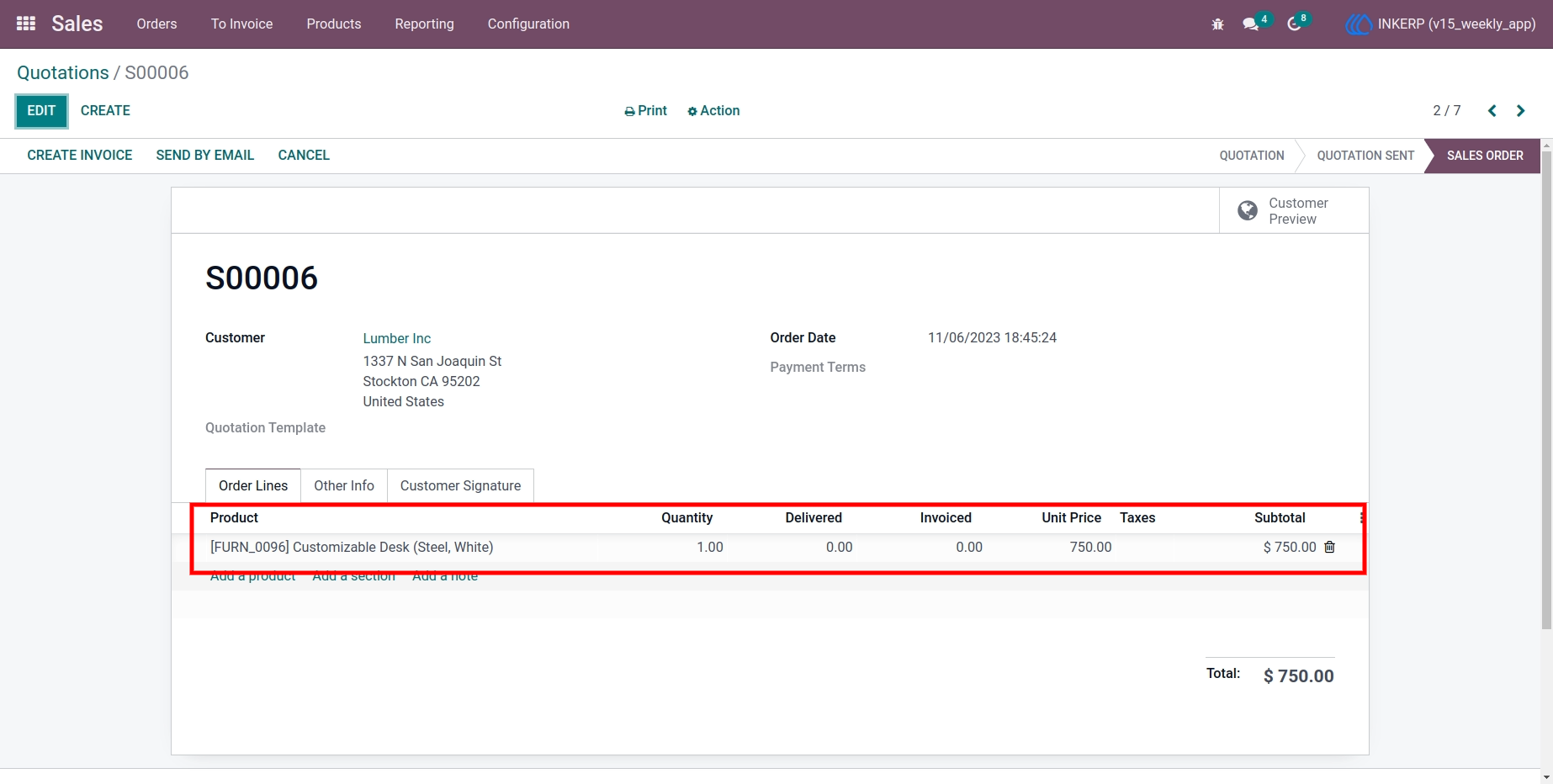The width and height of the screenshot is (1553, 784).
Task: Select the QUOTATION SENT status stage
Action: tap(1365, 156)
